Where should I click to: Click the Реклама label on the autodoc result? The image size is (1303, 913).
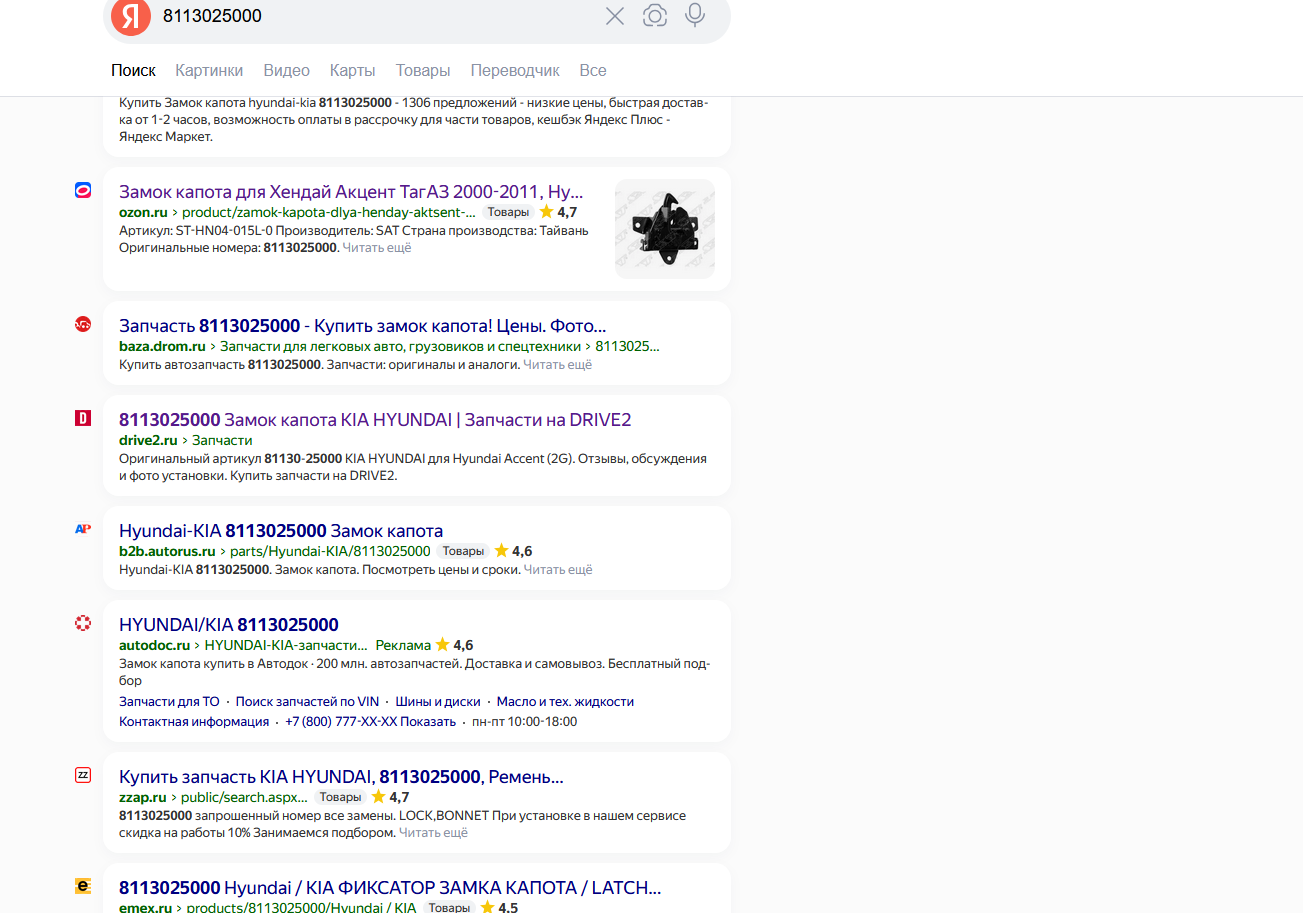coord(403,645)
